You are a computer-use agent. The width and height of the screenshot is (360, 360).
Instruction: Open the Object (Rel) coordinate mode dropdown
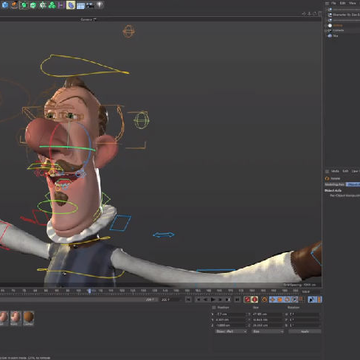pos(231,331)
